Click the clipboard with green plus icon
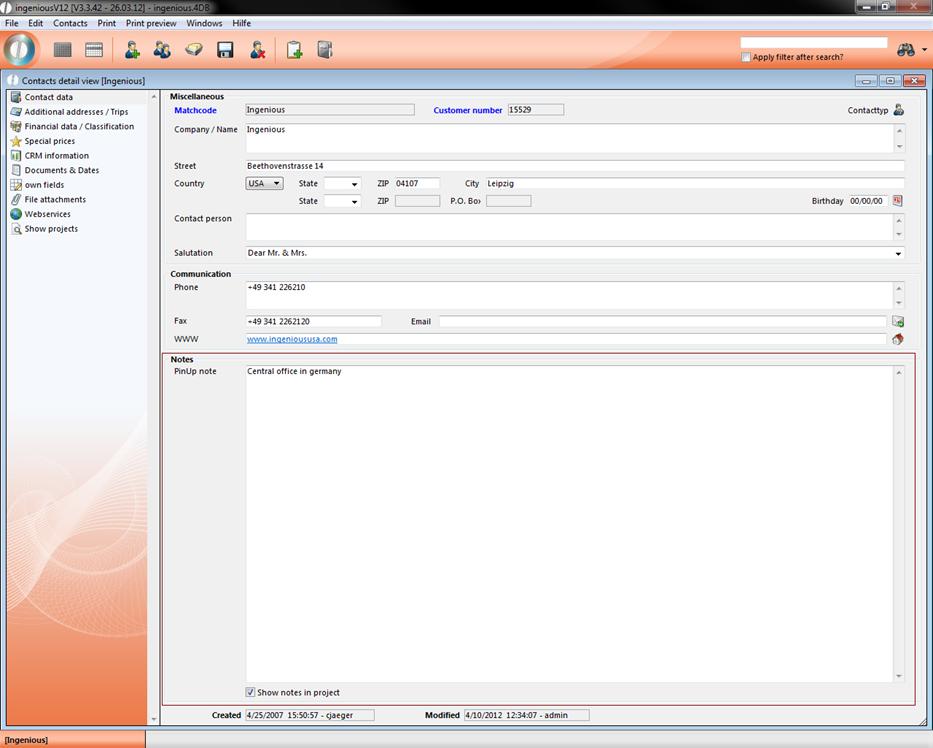This screenshot has width=933, height=748. (x=294, y=50)
